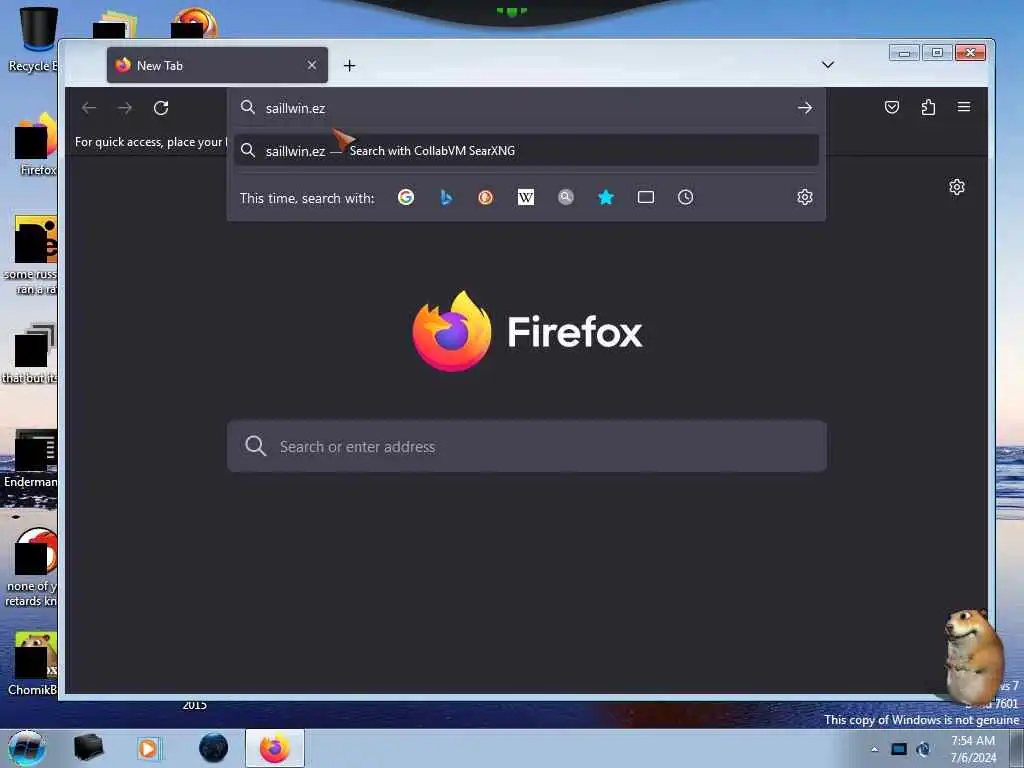This screenshot has width=1024, height=768.
Task: Open the globe browser taskbar icon
Action: [x=214, y=748]
